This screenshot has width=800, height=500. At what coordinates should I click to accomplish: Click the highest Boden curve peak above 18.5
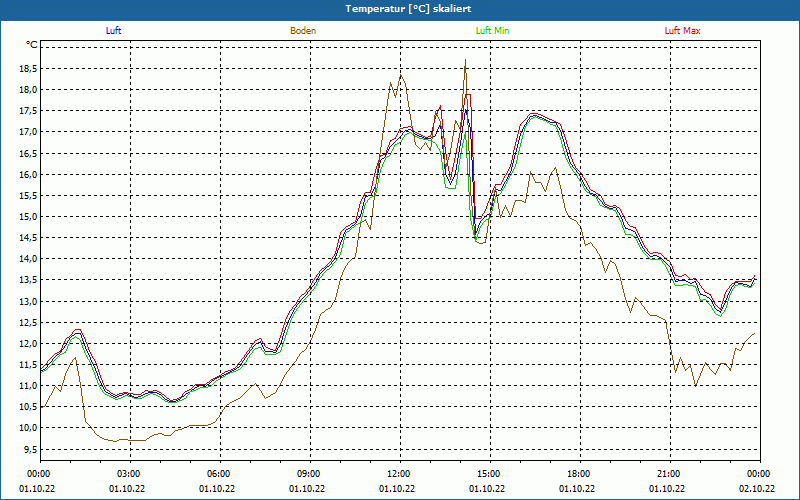pos(465,62)
